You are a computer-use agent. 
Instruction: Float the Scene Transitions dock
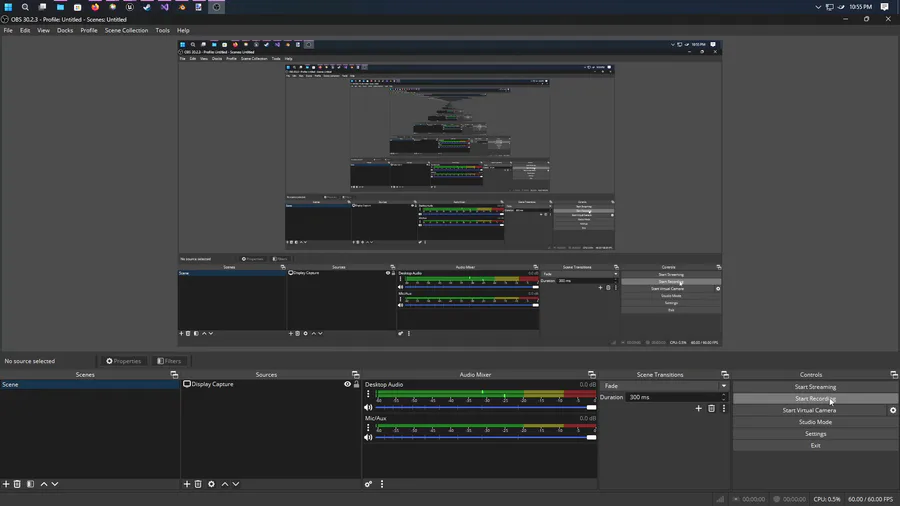725,375
